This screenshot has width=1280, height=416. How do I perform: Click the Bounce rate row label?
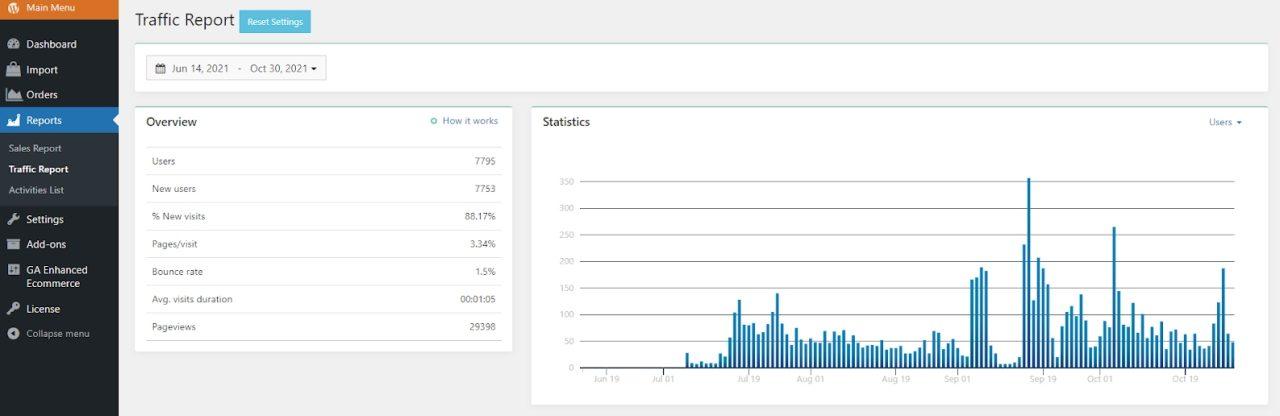pyautogui.click(x=177, y=272)
